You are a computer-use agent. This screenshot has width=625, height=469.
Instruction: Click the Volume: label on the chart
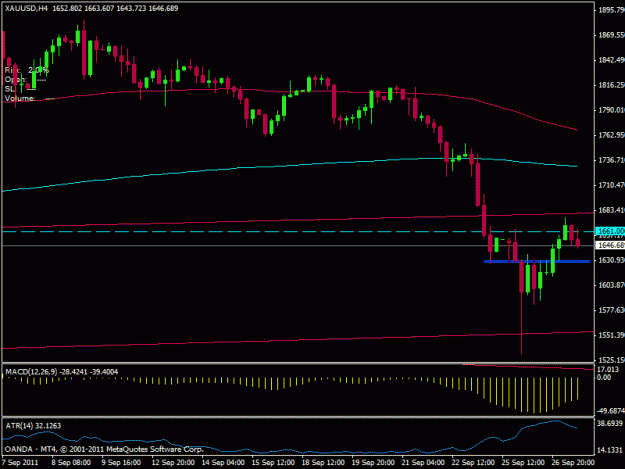[x=20, y=98]
